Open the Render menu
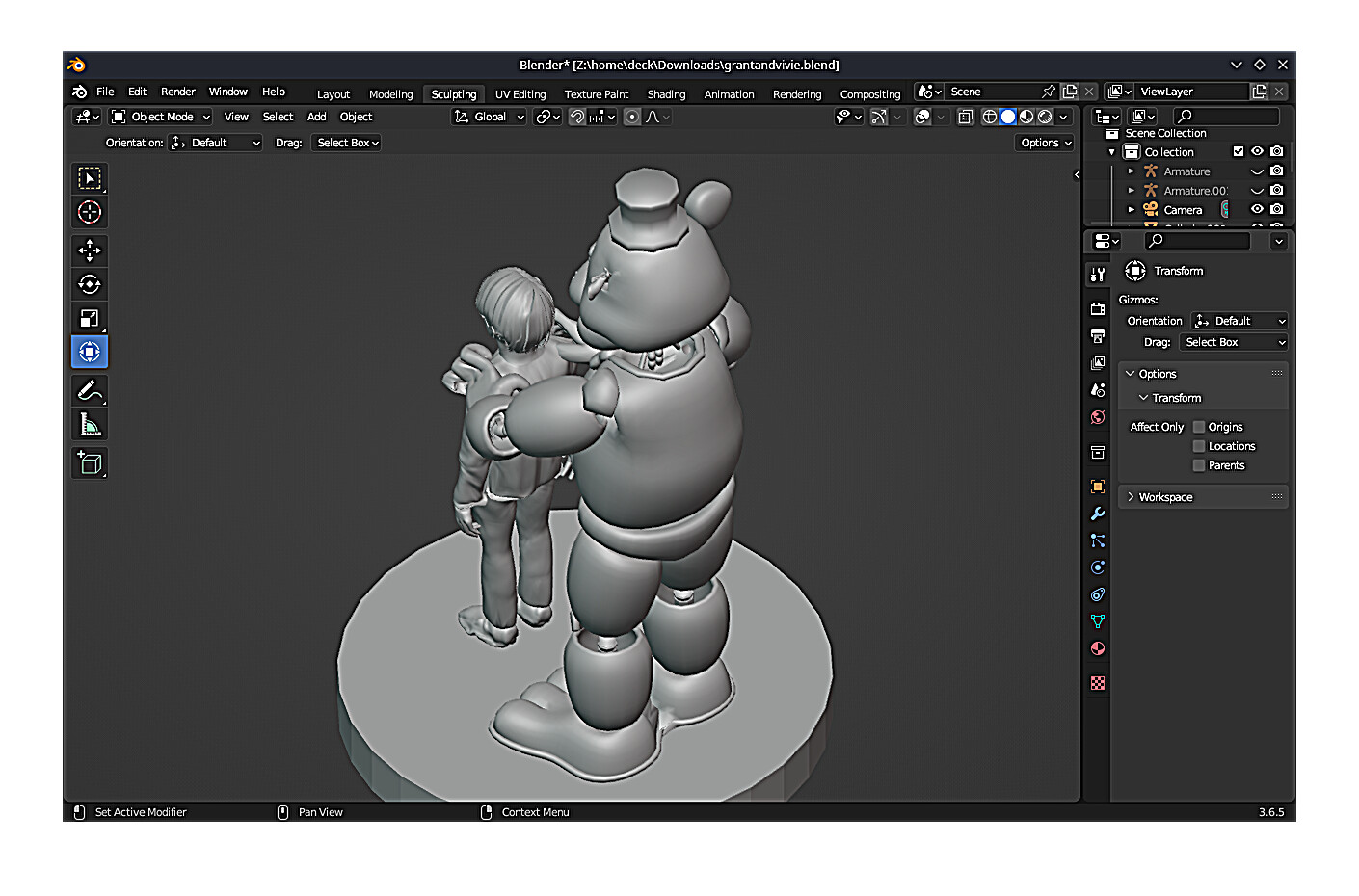This screenshot has height=896, width=1359. pyautogui.click(x=178, y=92)
